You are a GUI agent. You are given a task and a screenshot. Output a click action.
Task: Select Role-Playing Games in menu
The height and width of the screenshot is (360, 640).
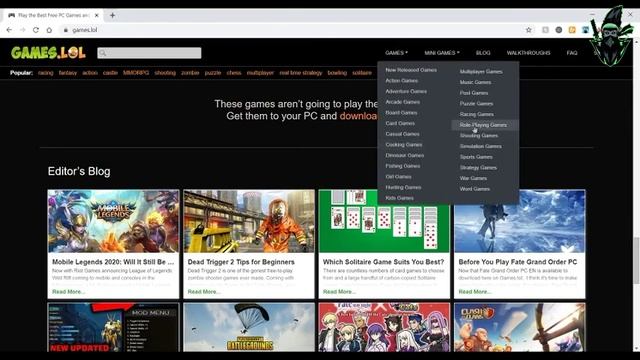point(483,125)
